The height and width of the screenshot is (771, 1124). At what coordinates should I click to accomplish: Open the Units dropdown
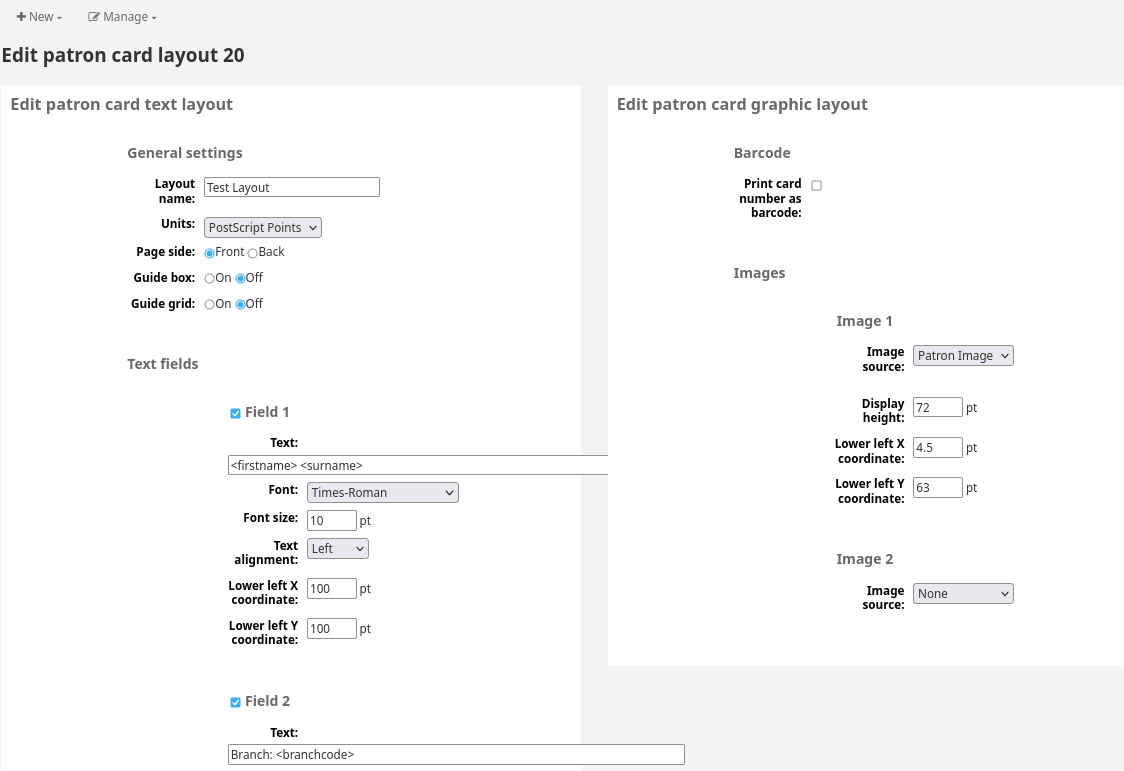pyautogui.click(x=263, y=228)
